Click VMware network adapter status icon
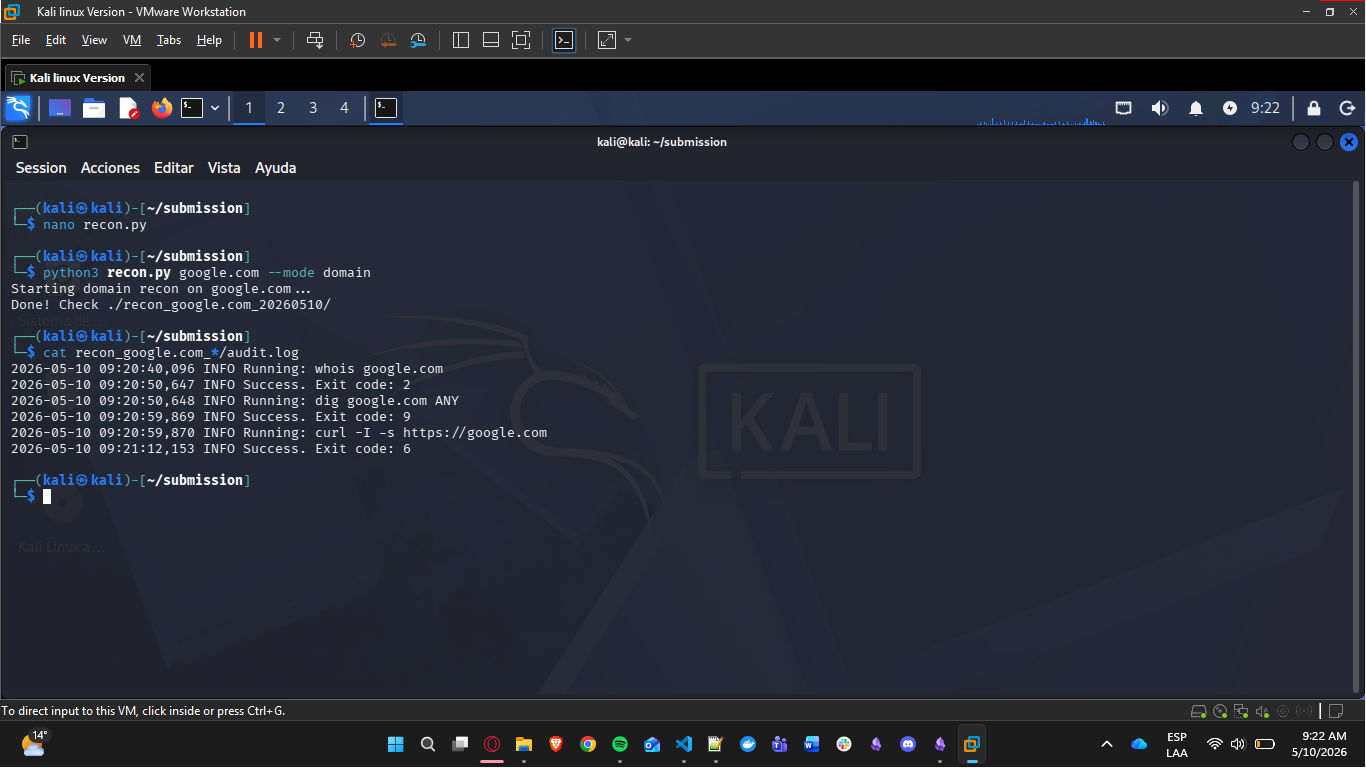This screenshot has width=1366, height=768. [1241, 711]
